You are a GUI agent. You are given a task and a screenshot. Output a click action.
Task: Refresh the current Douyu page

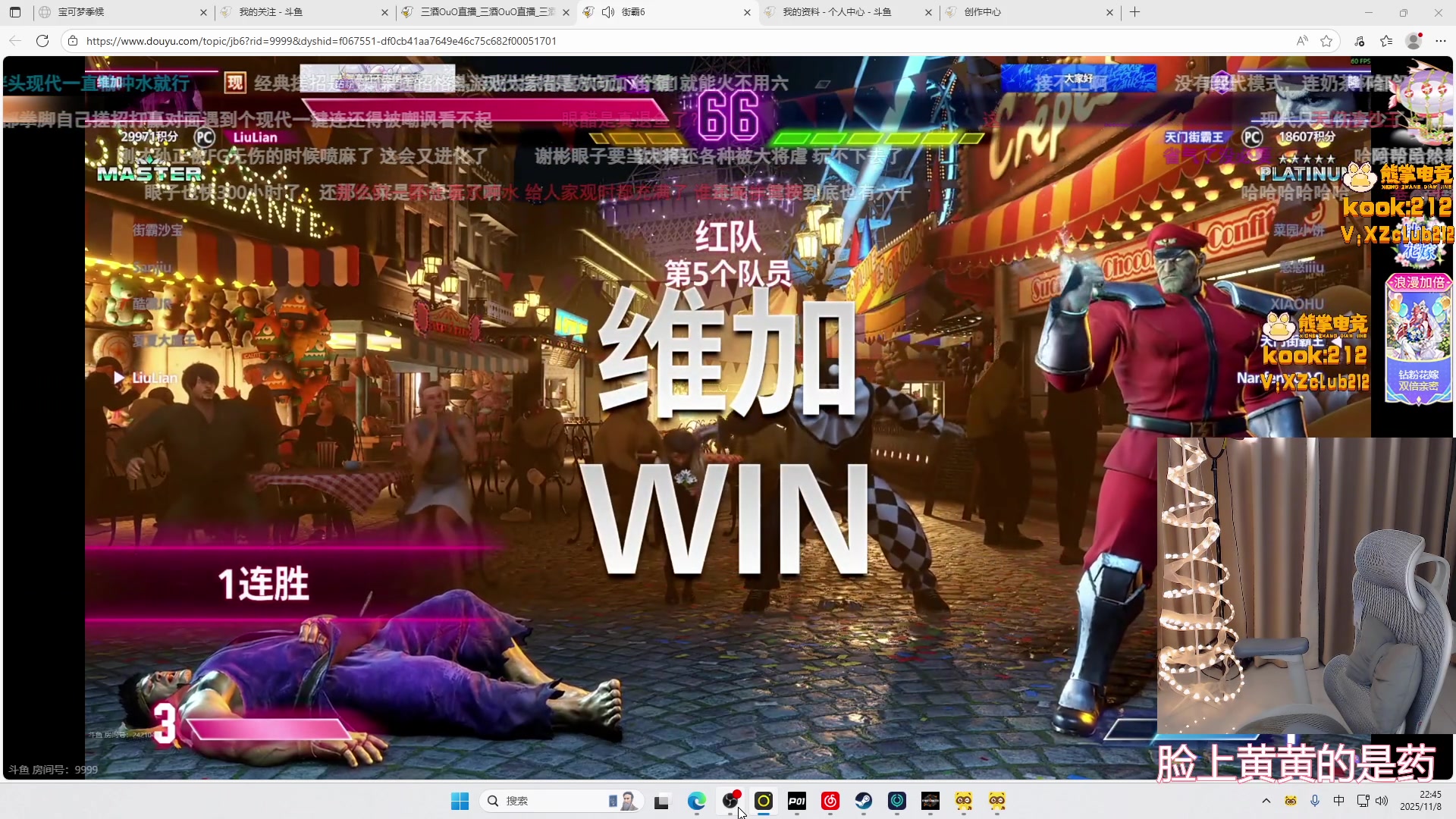42,41
